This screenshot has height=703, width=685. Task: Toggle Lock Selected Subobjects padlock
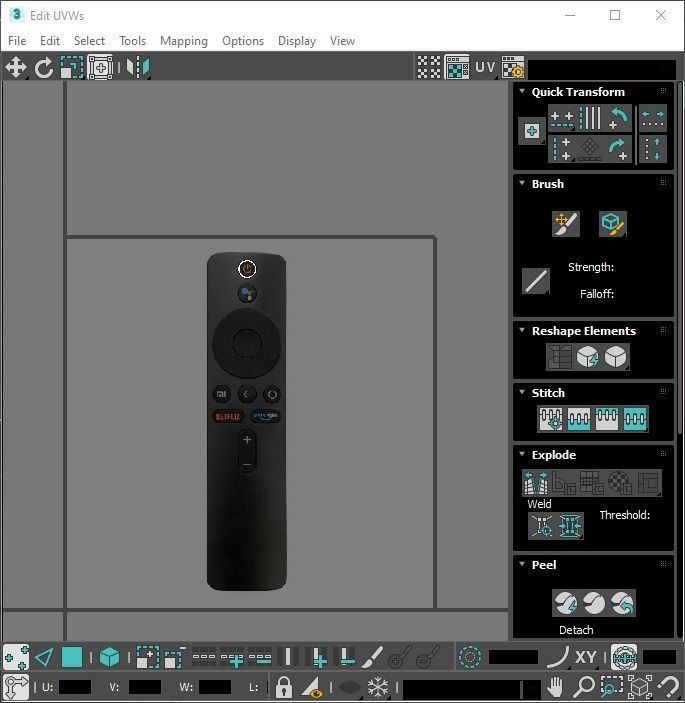[x=284, y=687]
